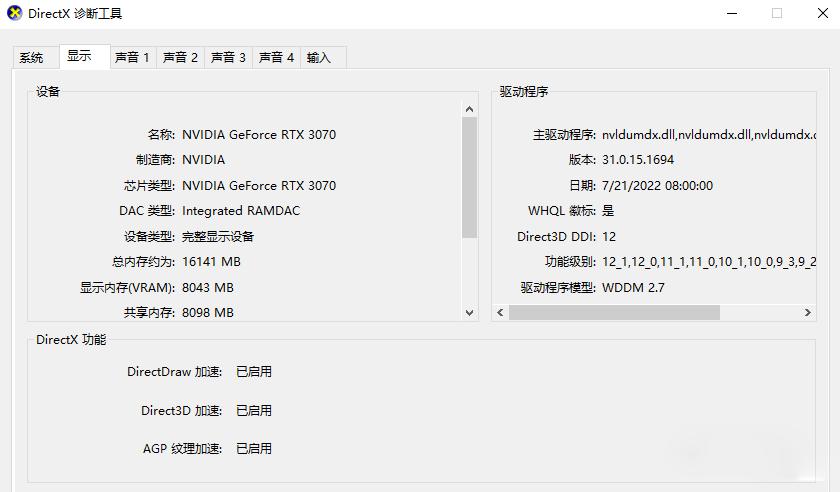Click the up arrow in the 设备 panel scrollbar
Viewport: 840px width, 492px height.
470,108
